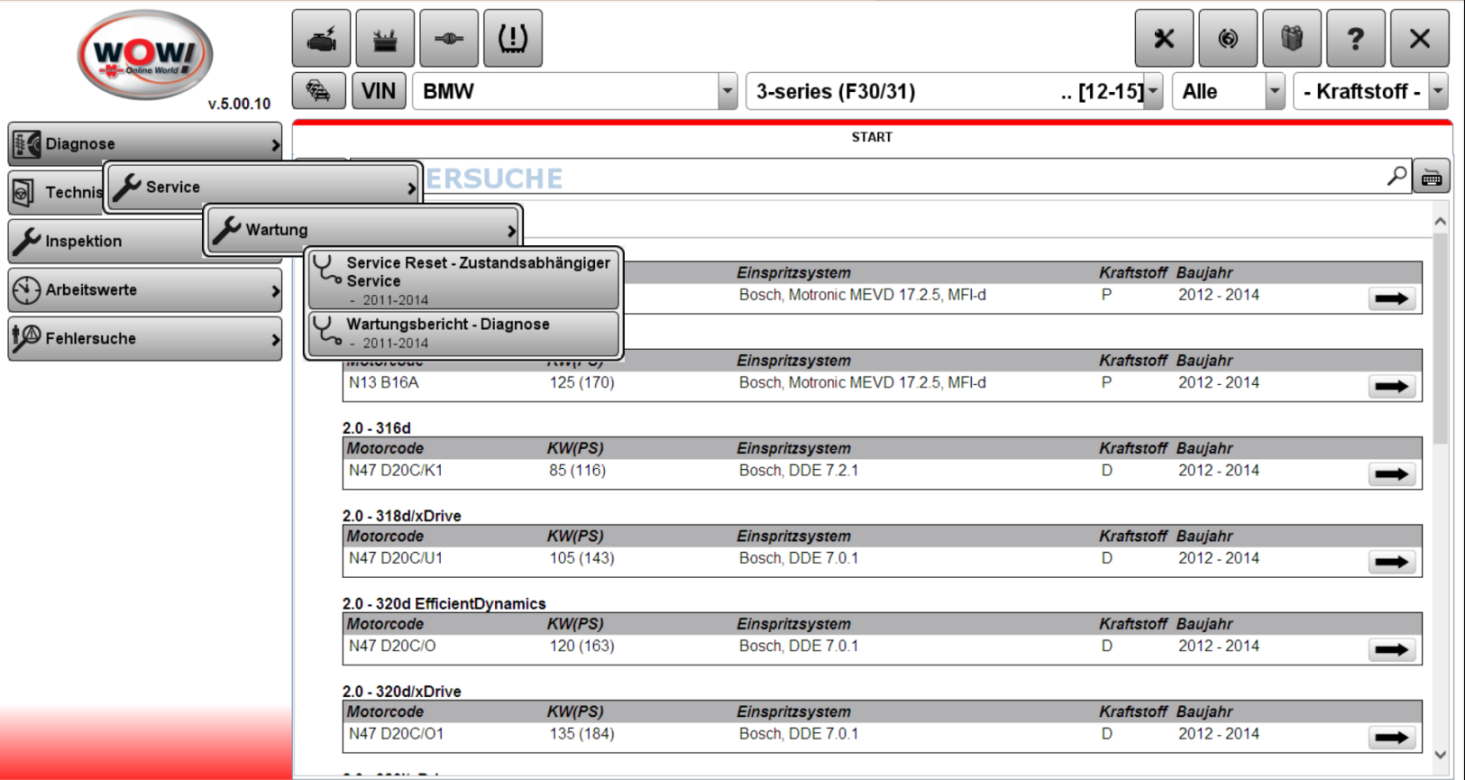
Task: Click the Service submenu chevron
Action: 411,189
